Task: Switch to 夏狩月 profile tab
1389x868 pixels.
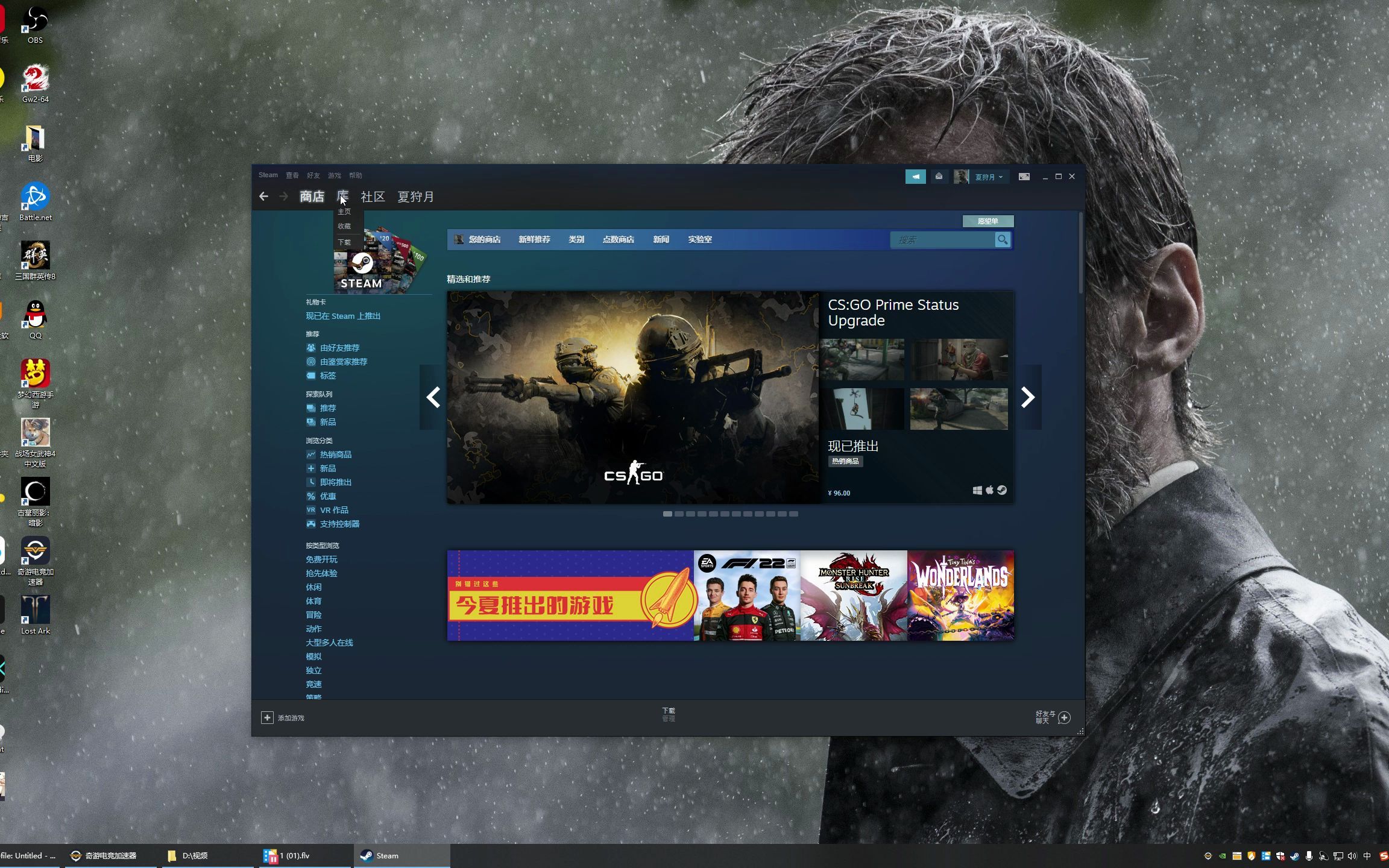Action: pyautogui.click(x=416, y=197)
